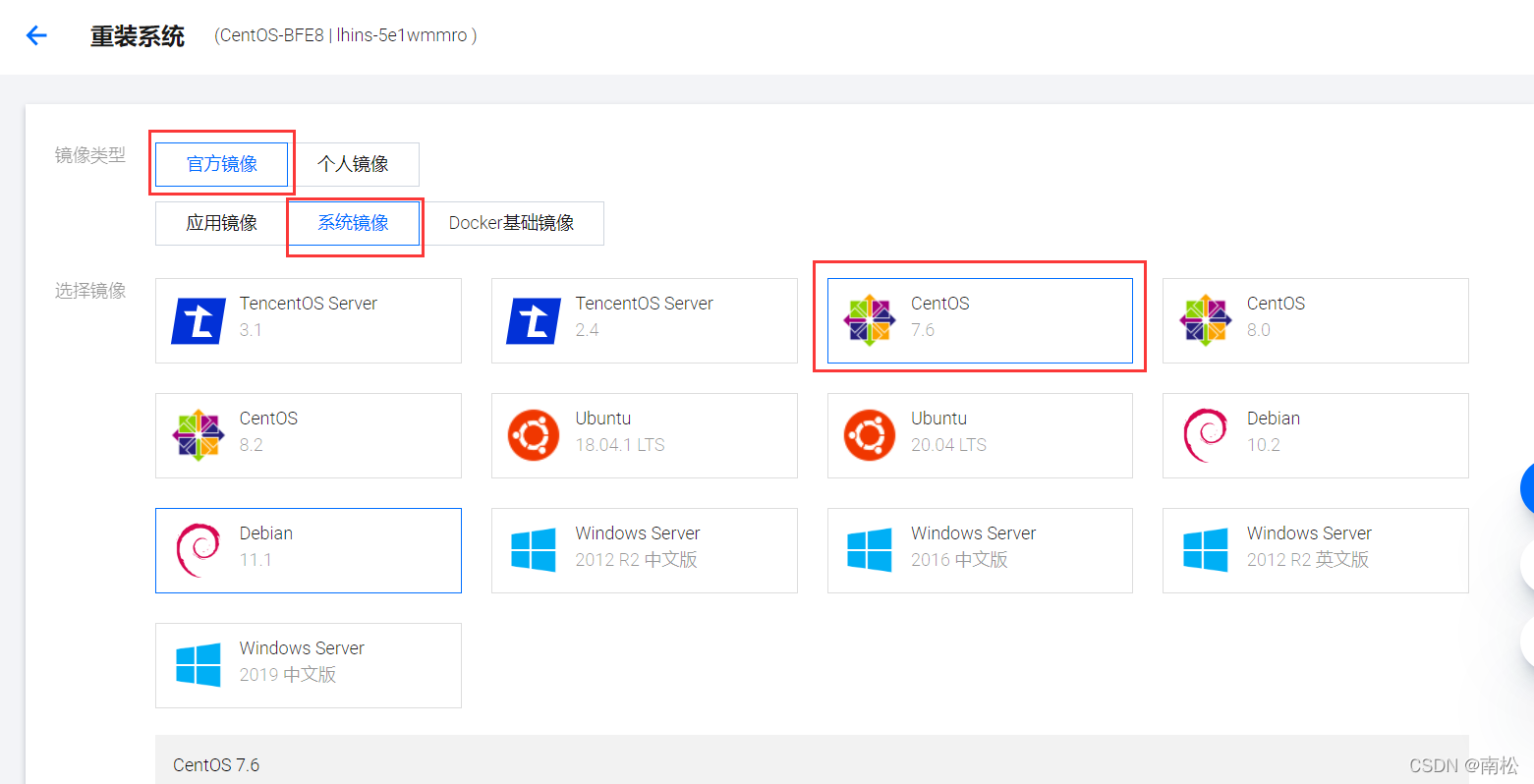The height and width of the screenshot is (784, 1534).
Task: Click Windows Server 2016 中文版 logo
Action: tap(870, 550)
